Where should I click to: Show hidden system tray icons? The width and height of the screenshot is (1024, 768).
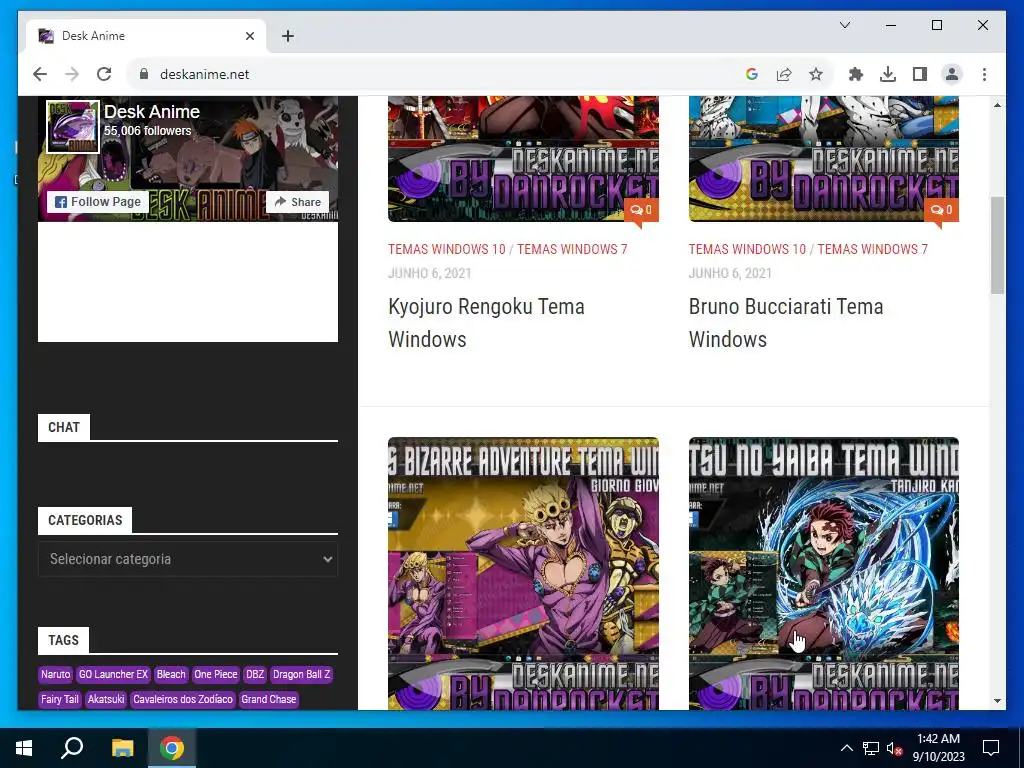click(x=846, y=748)
